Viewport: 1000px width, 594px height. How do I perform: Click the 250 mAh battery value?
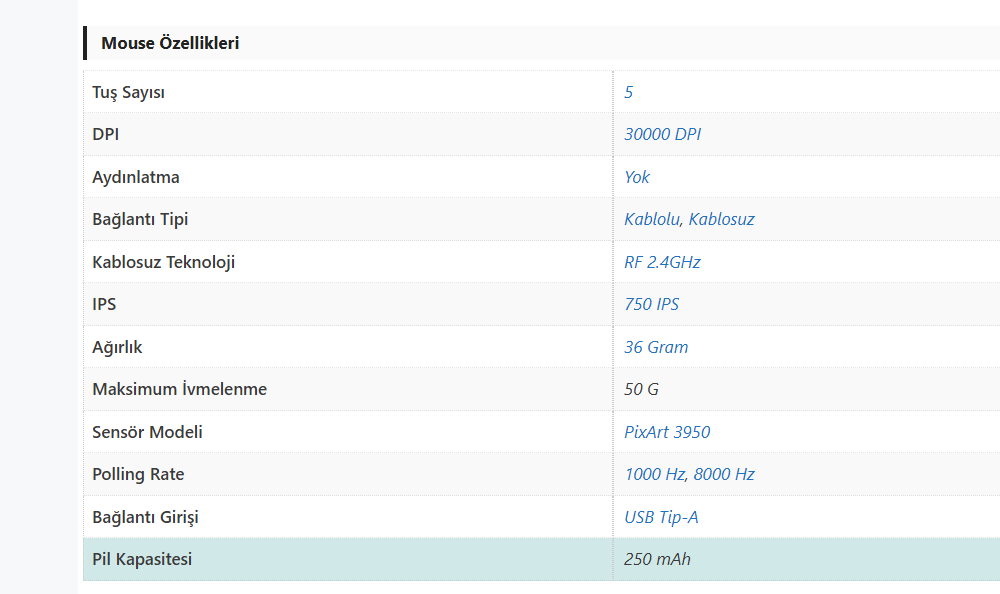tap(657, 559)
